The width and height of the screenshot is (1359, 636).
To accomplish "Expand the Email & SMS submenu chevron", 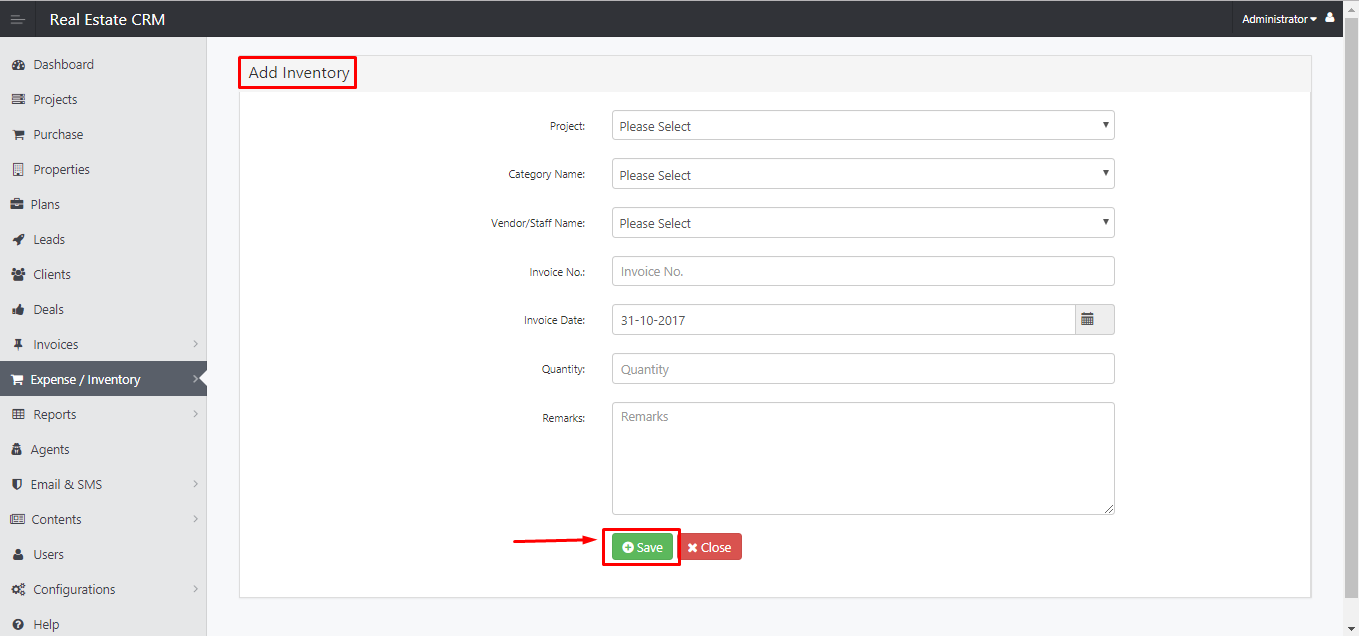I will [x=195, y=484].
